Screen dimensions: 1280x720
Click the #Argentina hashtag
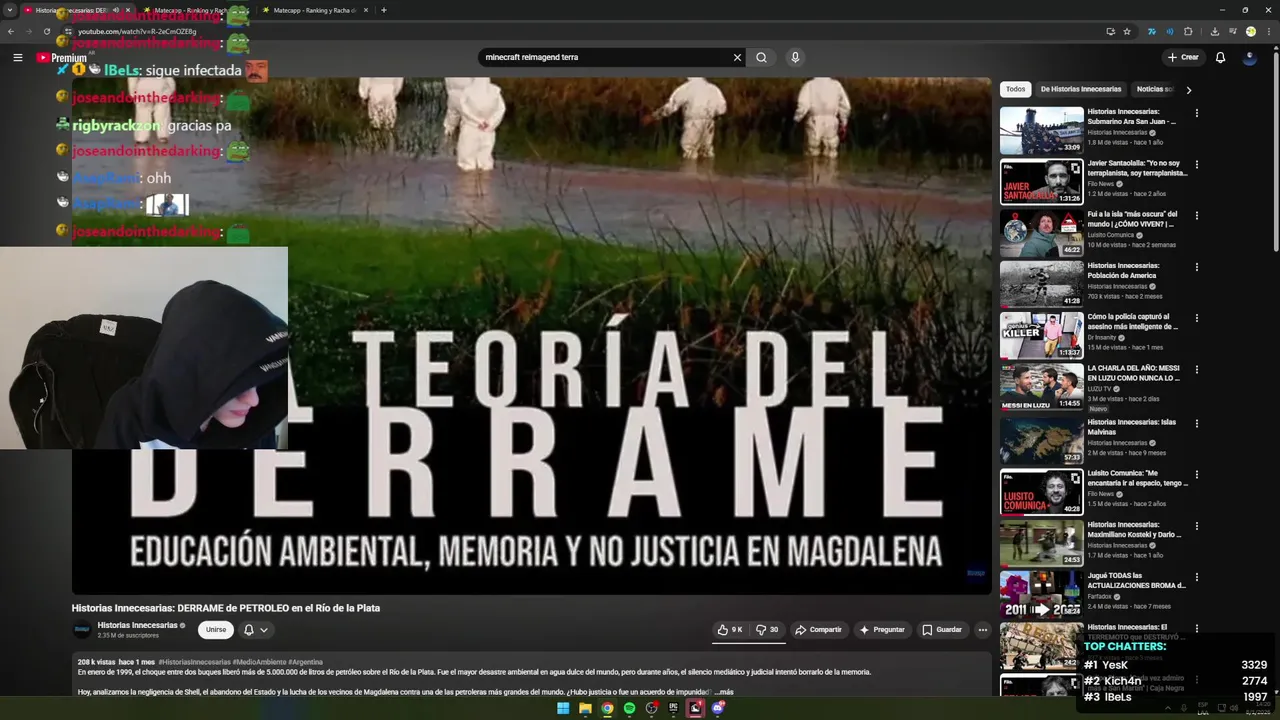click(305, 662)
